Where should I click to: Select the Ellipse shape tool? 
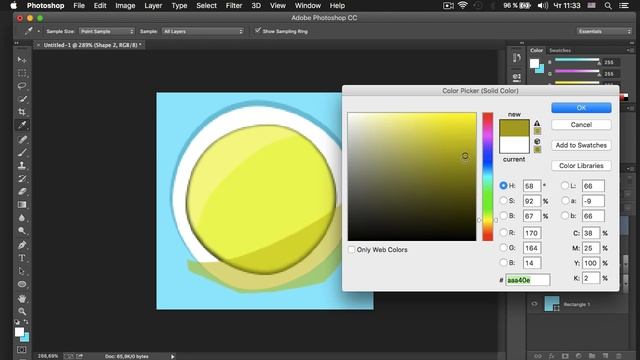point(22,284)
